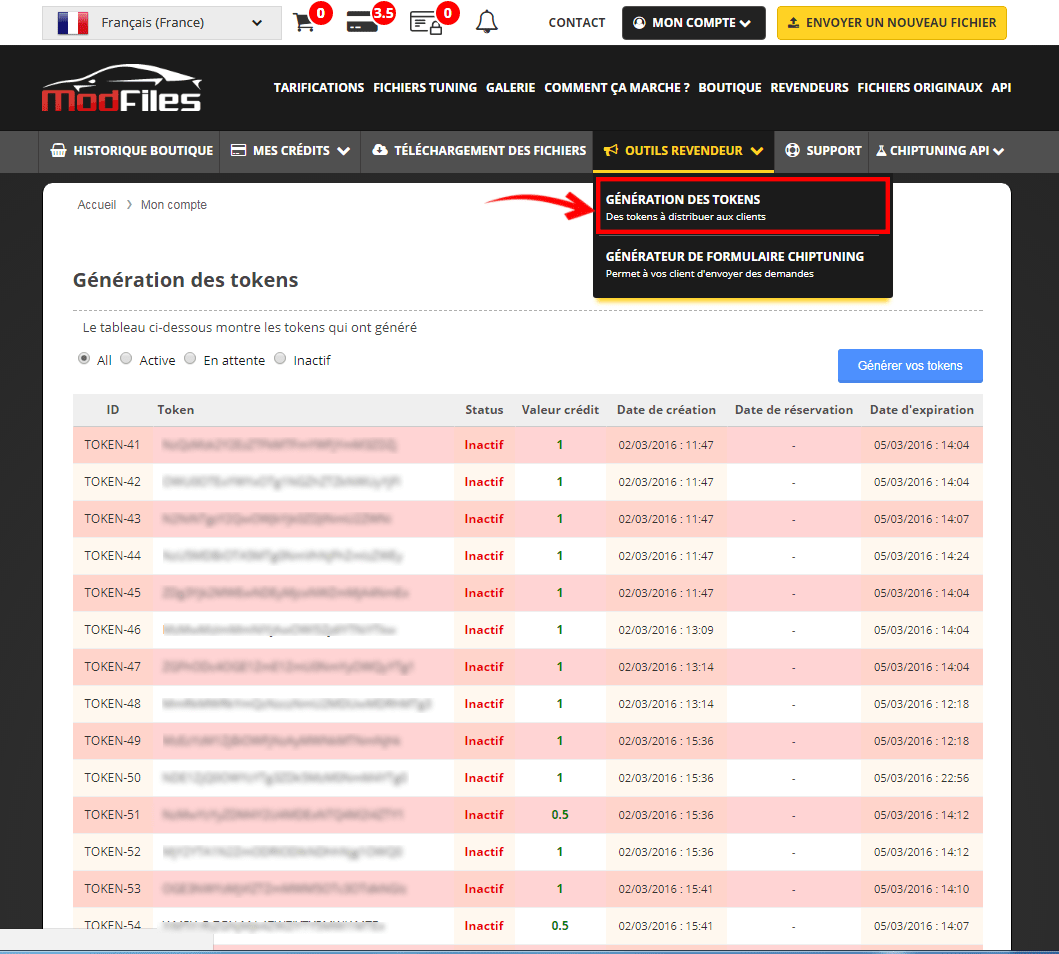Open the locked files icon
The height and width of the screenshot is (954, 1059).
(x=424, y=23)
